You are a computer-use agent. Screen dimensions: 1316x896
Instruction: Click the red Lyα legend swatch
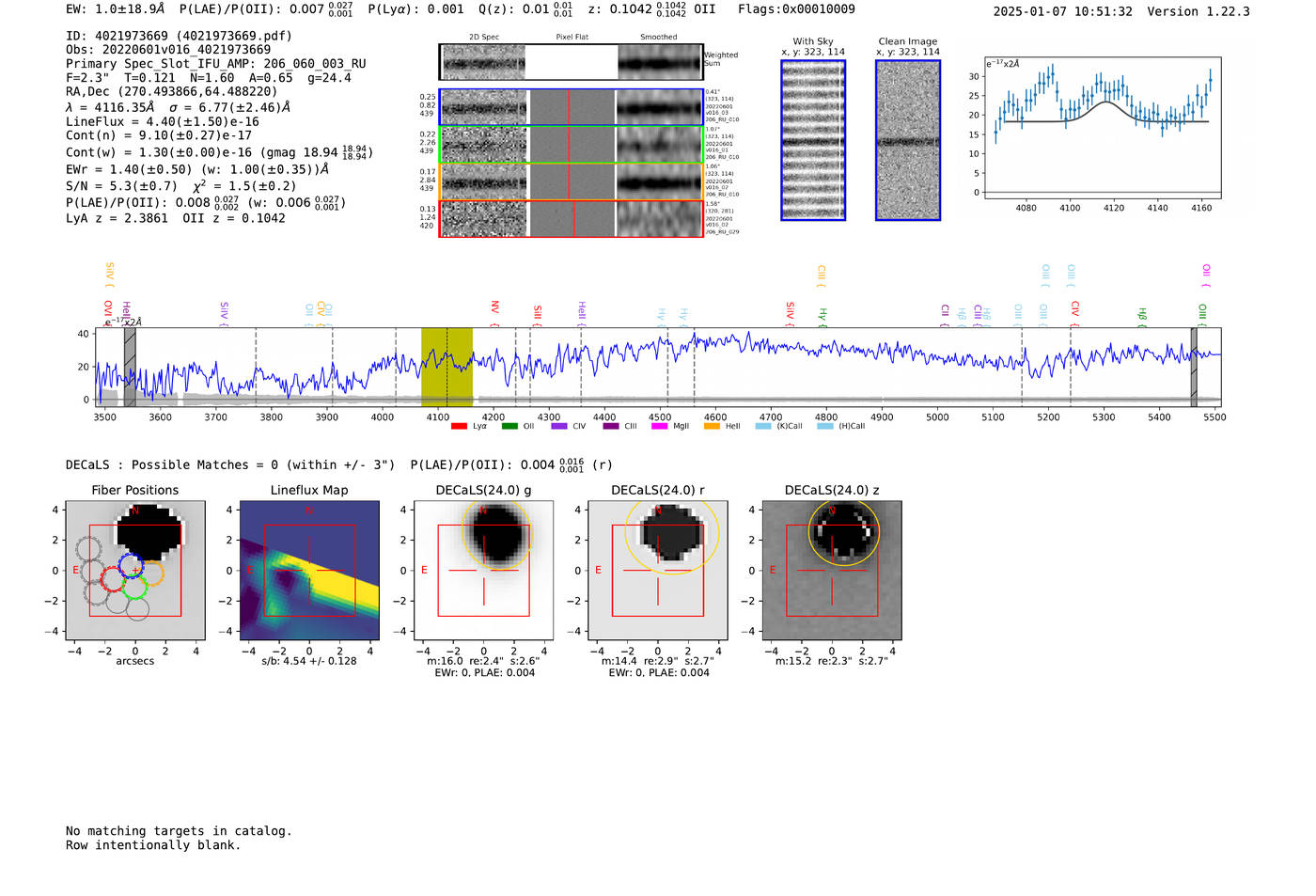pyautogui.click(x=459, y=426)
